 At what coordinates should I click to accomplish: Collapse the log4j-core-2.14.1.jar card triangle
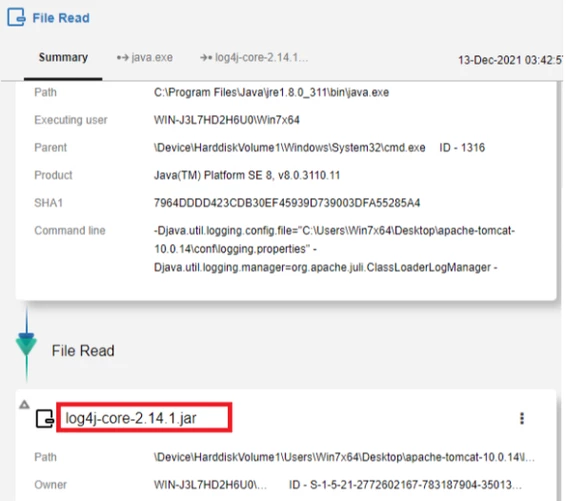click(x=24, y=405)
